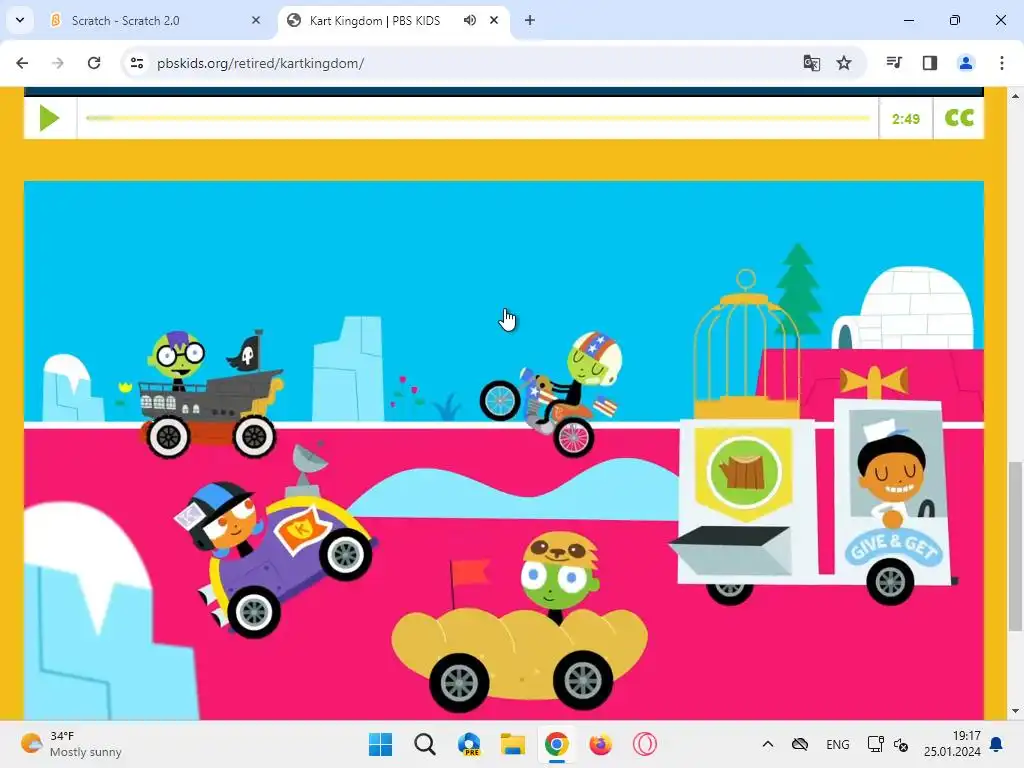Open the Chrome profile avatar
The height and width of the screenshot is (768, 1024).
coord(965,63)
